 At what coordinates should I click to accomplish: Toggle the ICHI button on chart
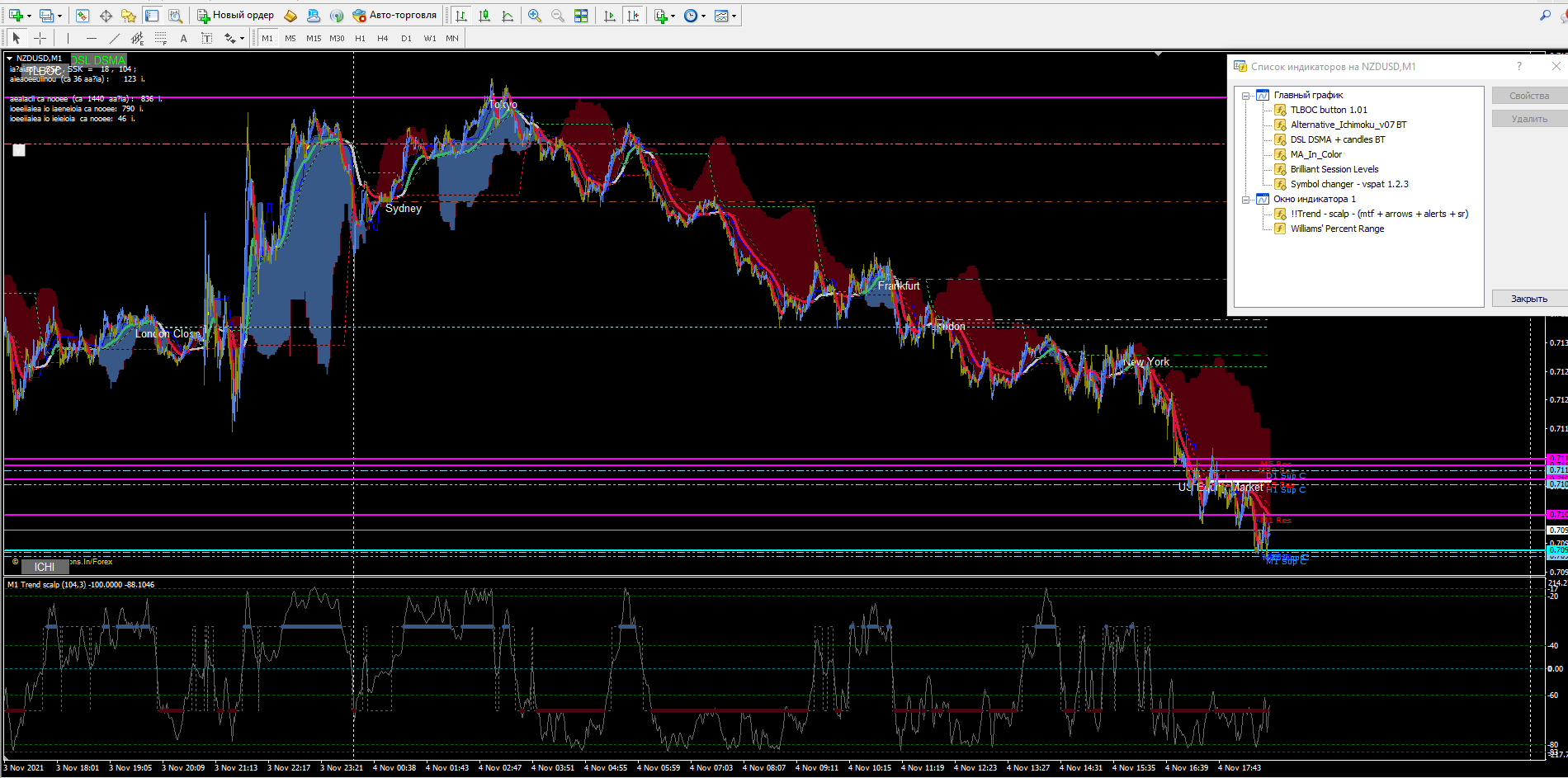coord(45,567)
